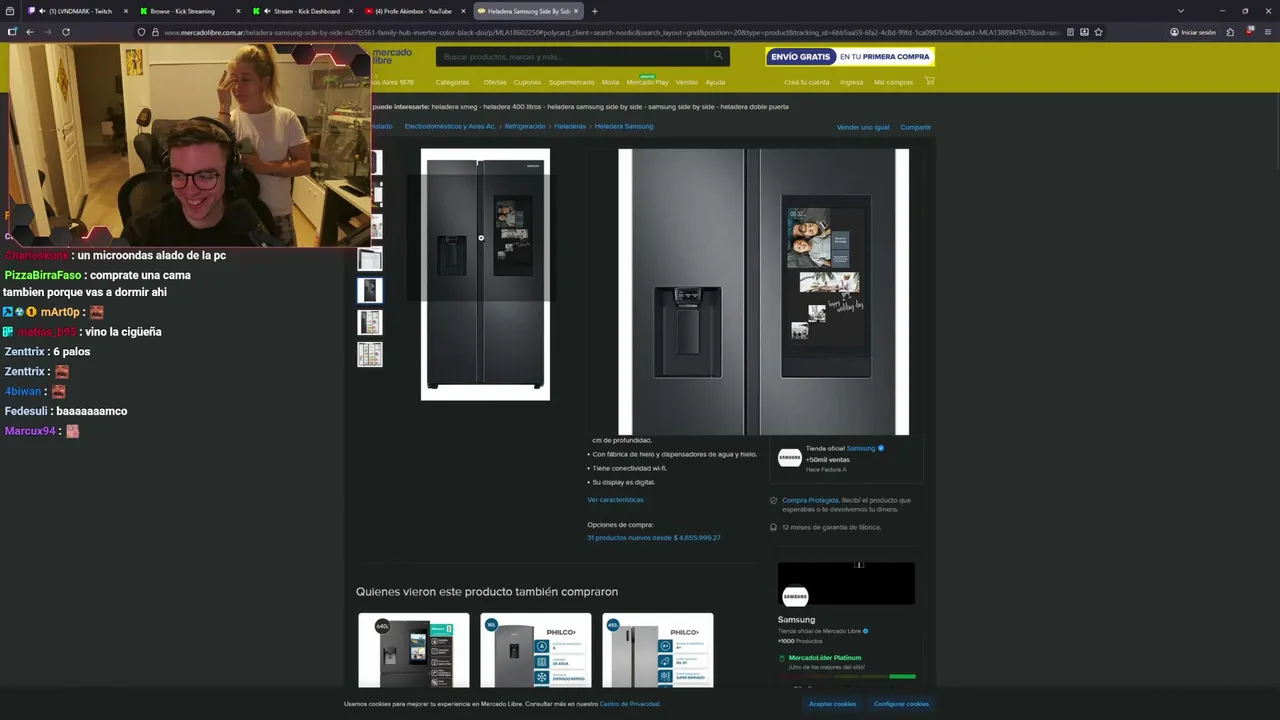Click the main fridge product image
Image resolution: width=1280 pixels, height=720 pixels.
click(x=485, y=274)
